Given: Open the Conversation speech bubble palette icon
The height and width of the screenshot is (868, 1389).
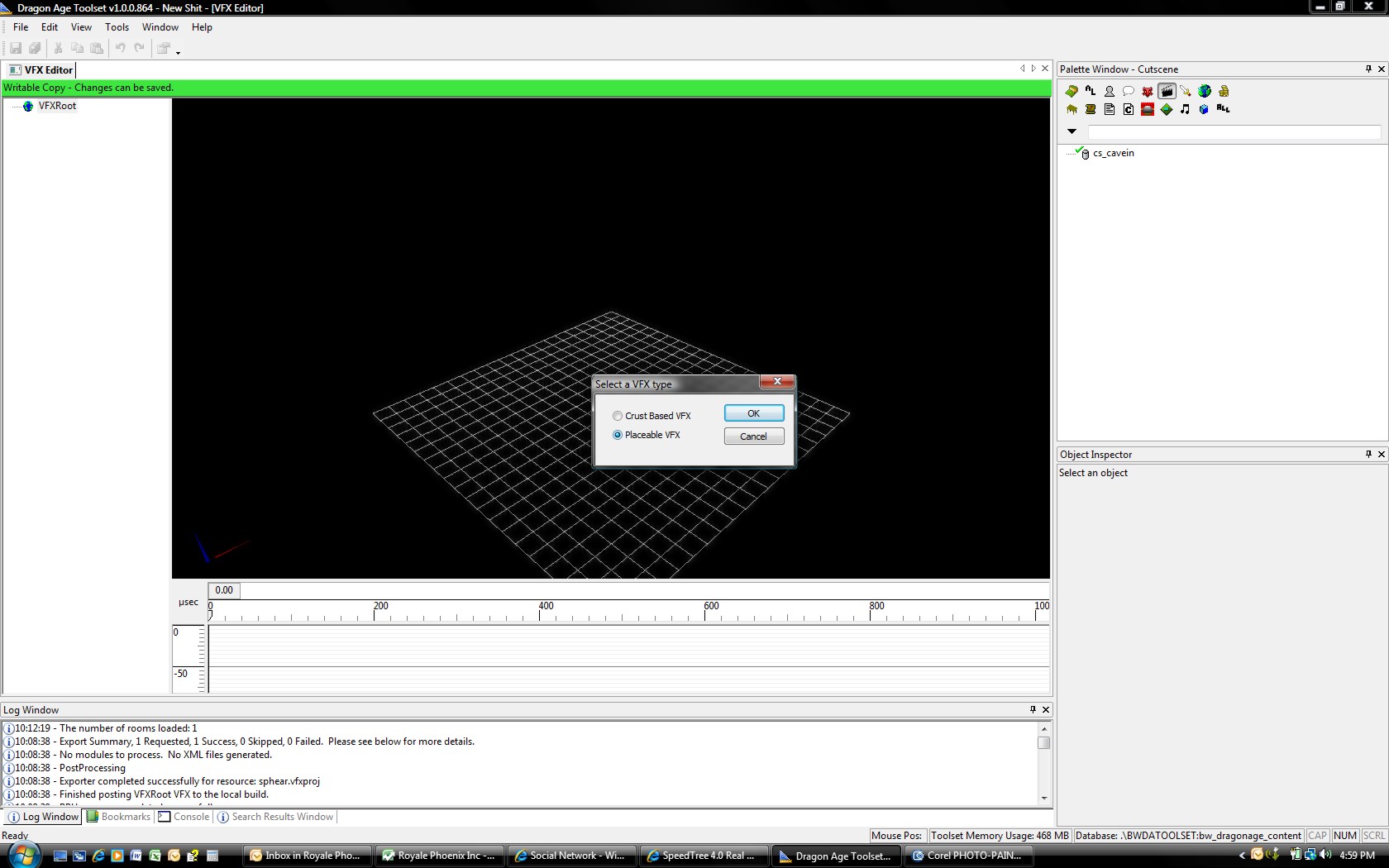Looking at the screenshot, I should tap(1129, 91).
